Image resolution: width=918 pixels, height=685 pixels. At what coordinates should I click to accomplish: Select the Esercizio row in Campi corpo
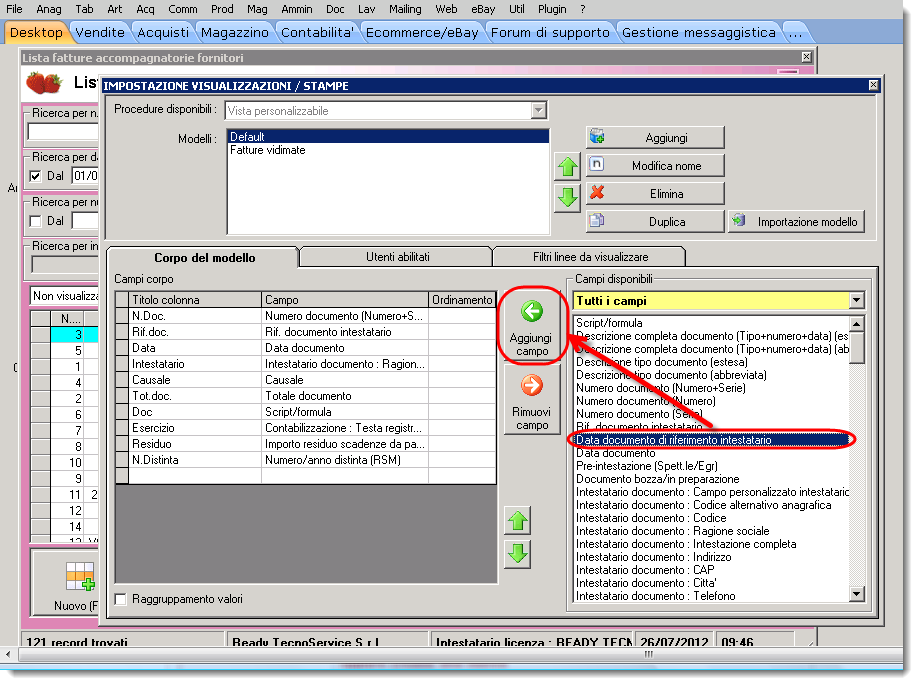click(306, 427)
